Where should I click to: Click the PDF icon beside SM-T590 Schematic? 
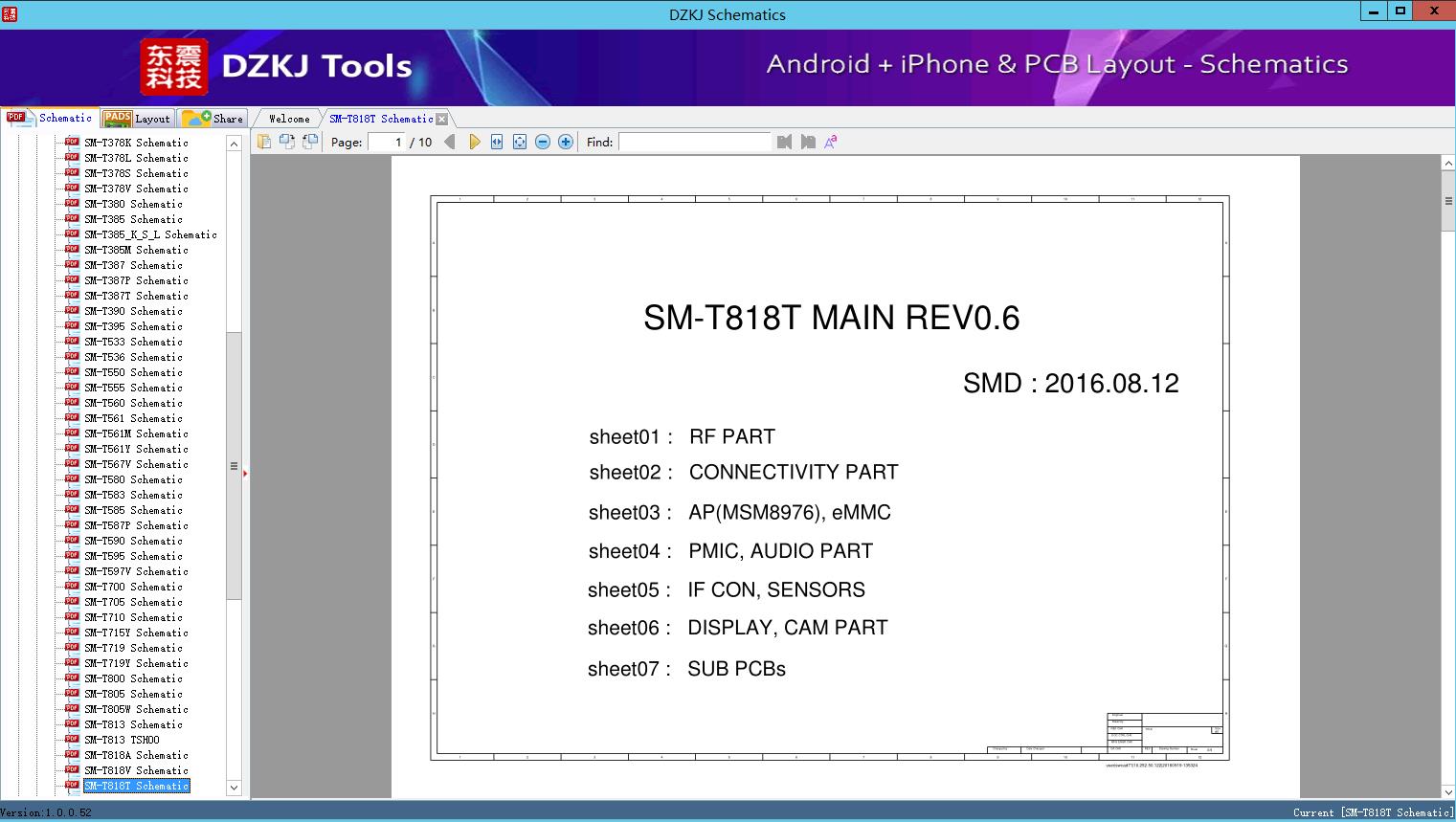click(72, 540)
